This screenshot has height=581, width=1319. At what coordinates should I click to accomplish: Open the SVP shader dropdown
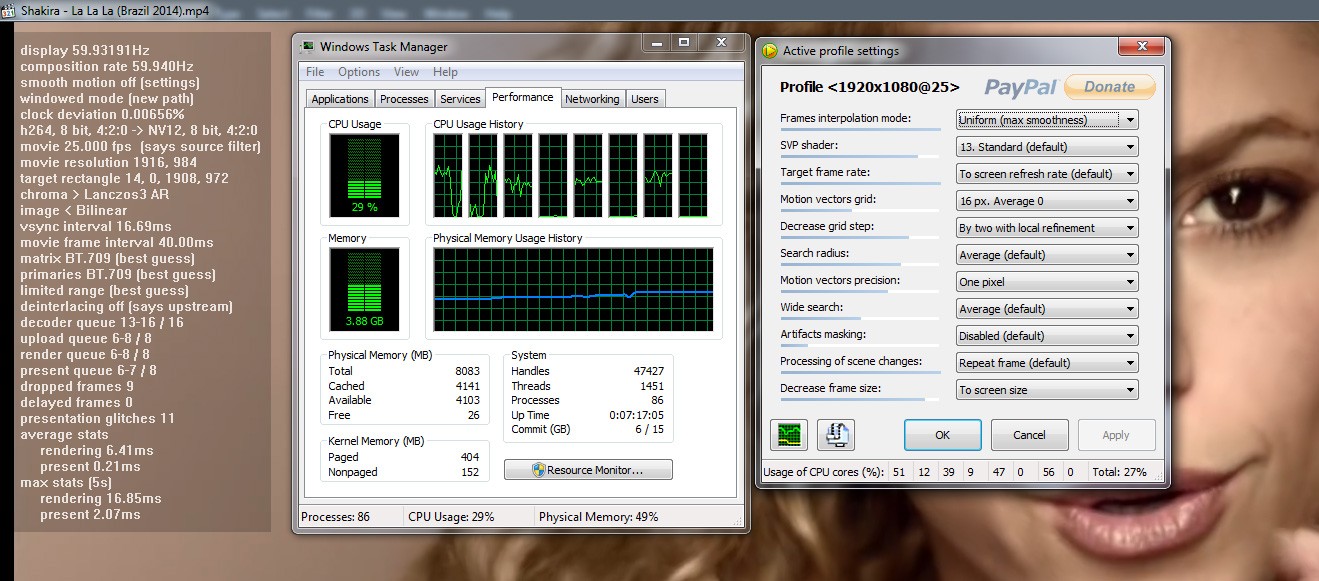coord(1047,147)
